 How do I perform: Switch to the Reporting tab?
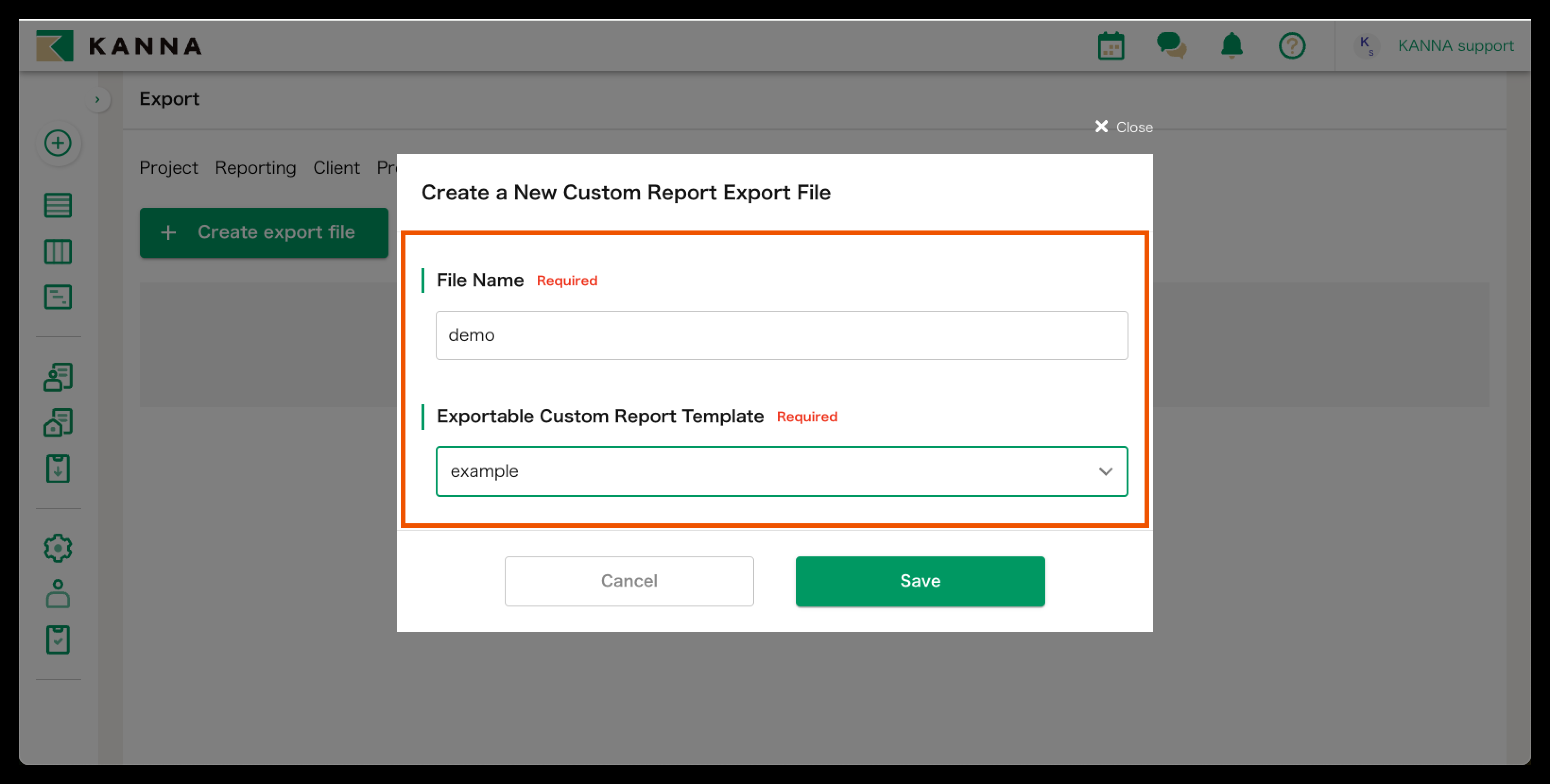255,168
